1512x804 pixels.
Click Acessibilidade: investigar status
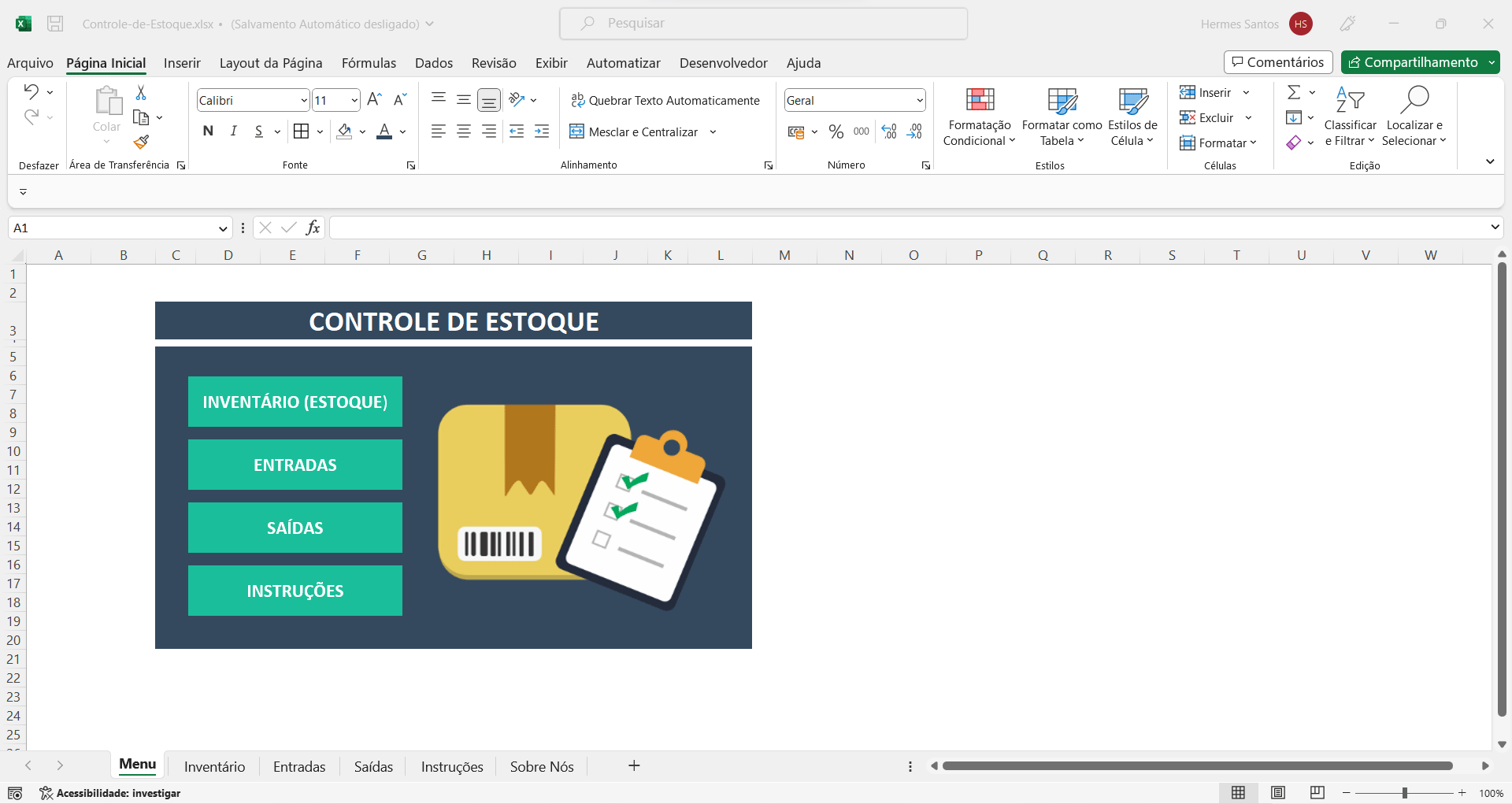[110, 793]
